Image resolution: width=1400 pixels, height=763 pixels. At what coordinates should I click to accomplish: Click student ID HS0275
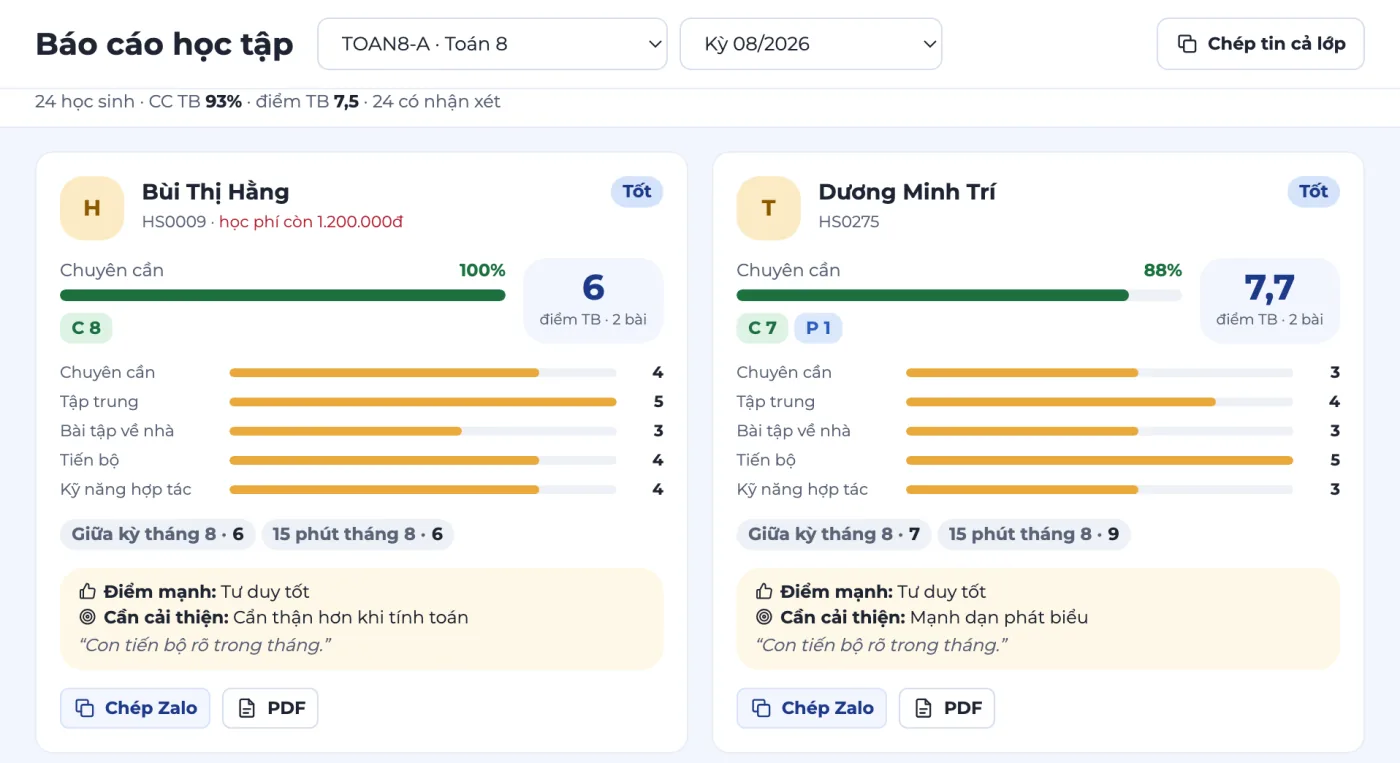point(849,222)
